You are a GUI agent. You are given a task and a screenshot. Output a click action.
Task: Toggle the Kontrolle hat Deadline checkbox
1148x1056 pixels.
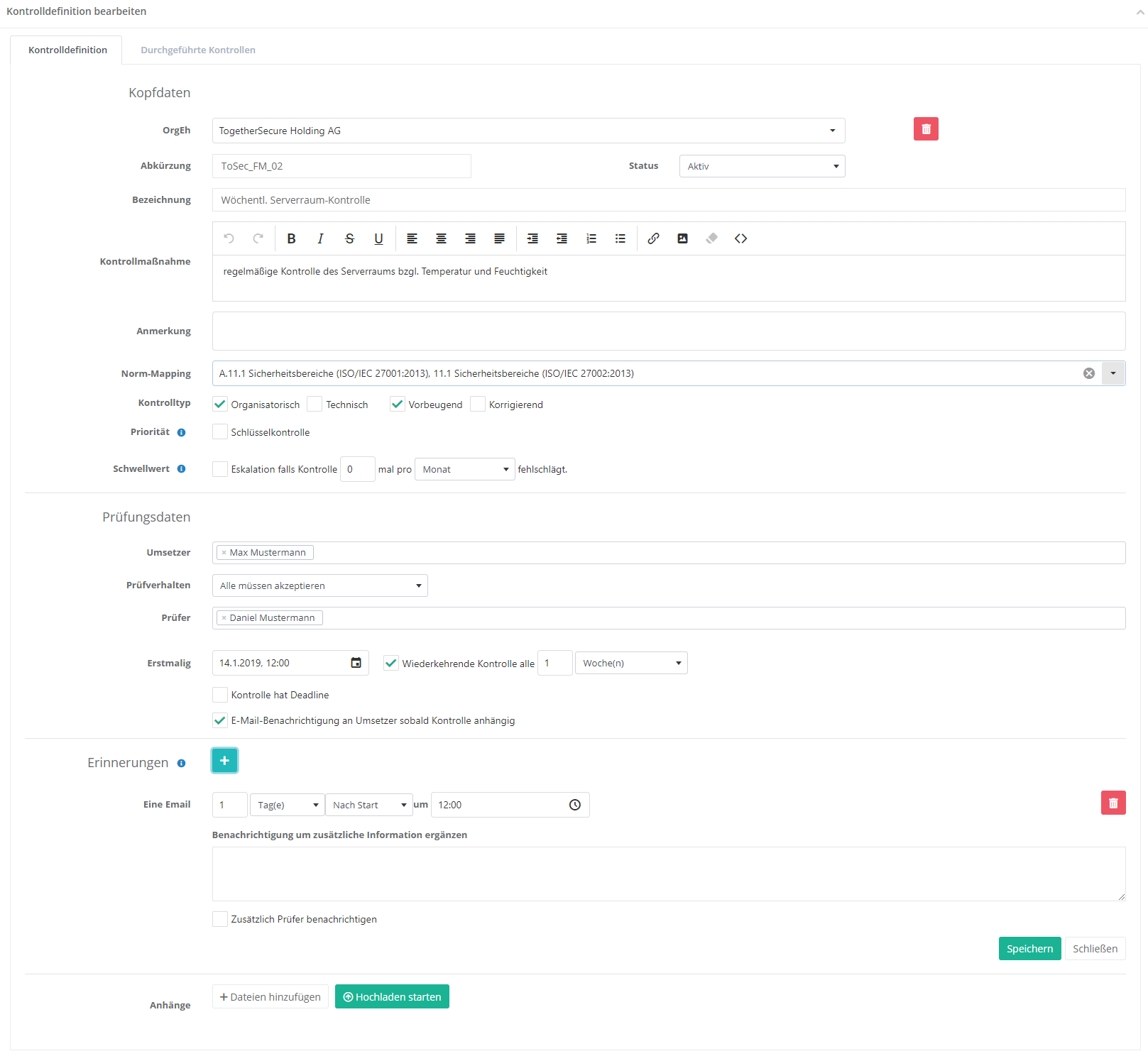click(220, 695)
